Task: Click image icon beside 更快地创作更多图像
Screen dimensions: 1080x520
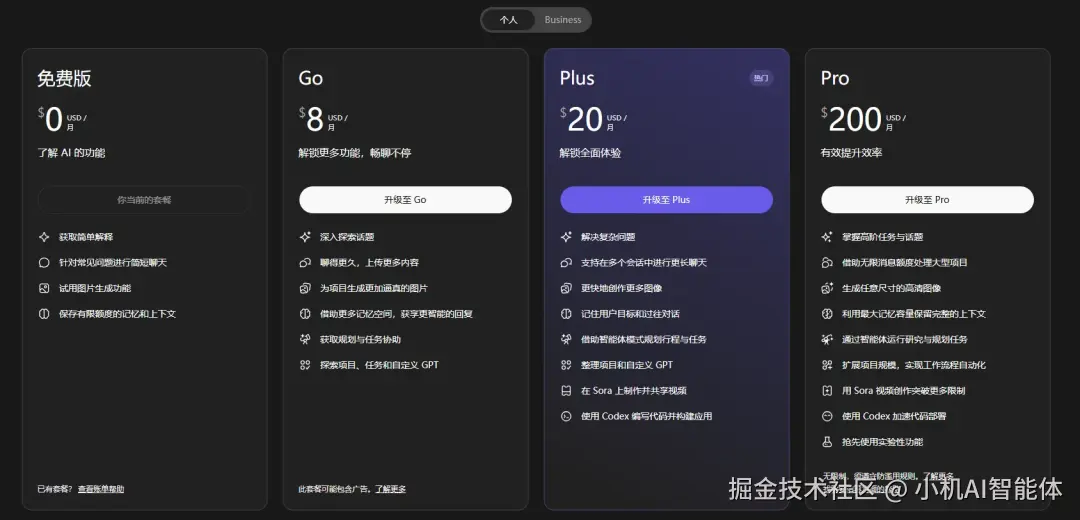Action: coord(566,288)
